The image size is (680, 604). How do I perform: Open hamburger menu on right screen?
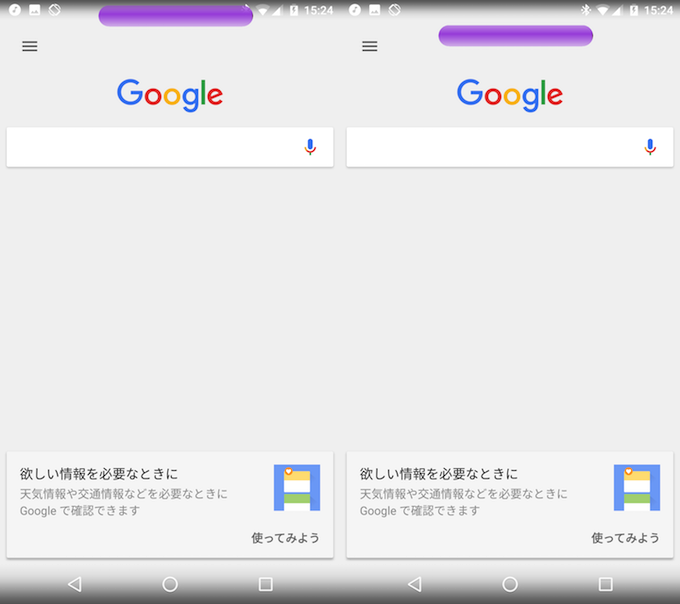pos(370,46)
